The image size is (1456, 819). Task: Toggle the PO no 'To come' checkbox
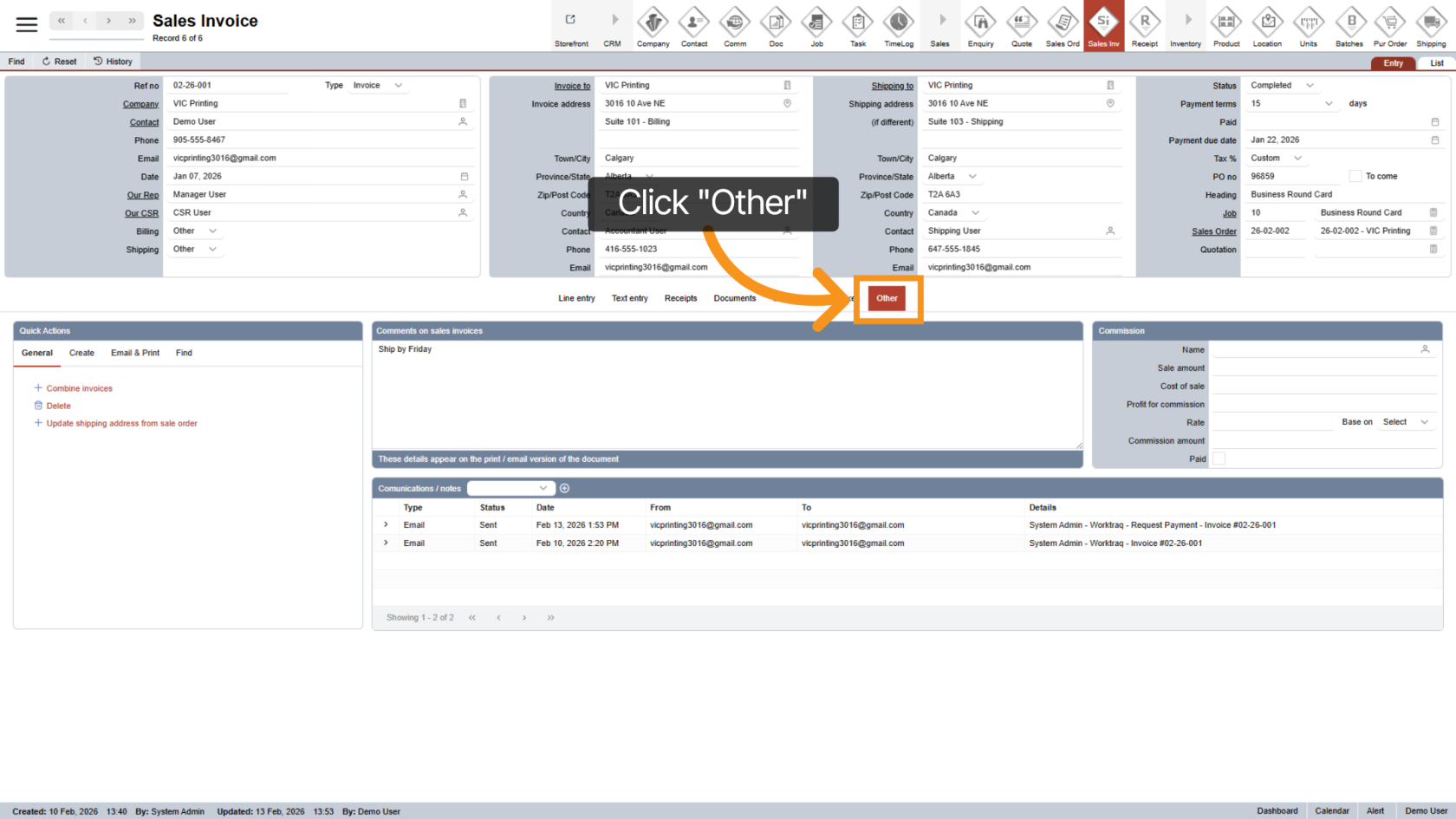1355,176
